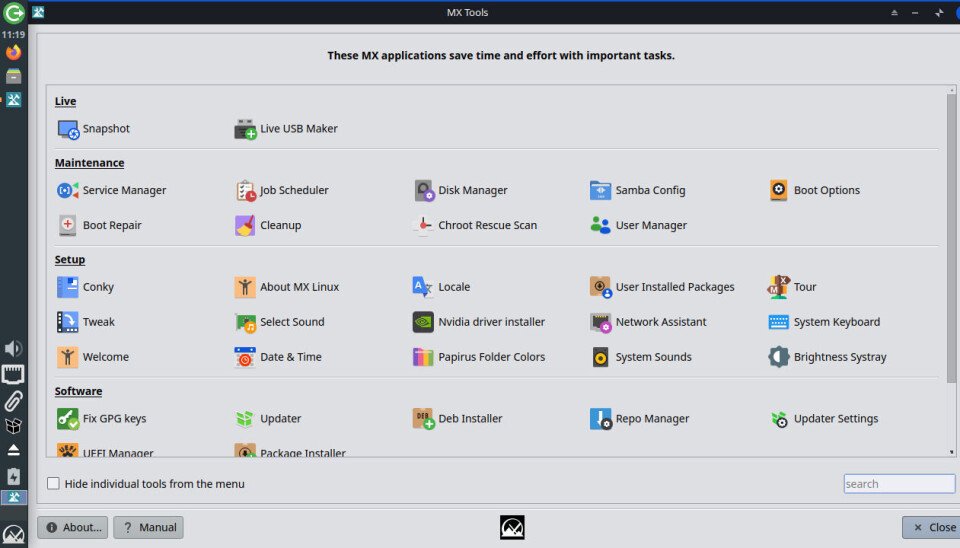This screenshot has width=960, height=548.
Task: Open System Keyboard
Action: [825, 322]
